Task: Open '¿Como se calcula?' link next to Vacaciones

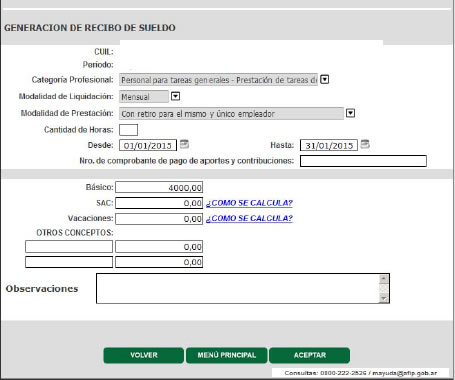Action: [249, 218]
